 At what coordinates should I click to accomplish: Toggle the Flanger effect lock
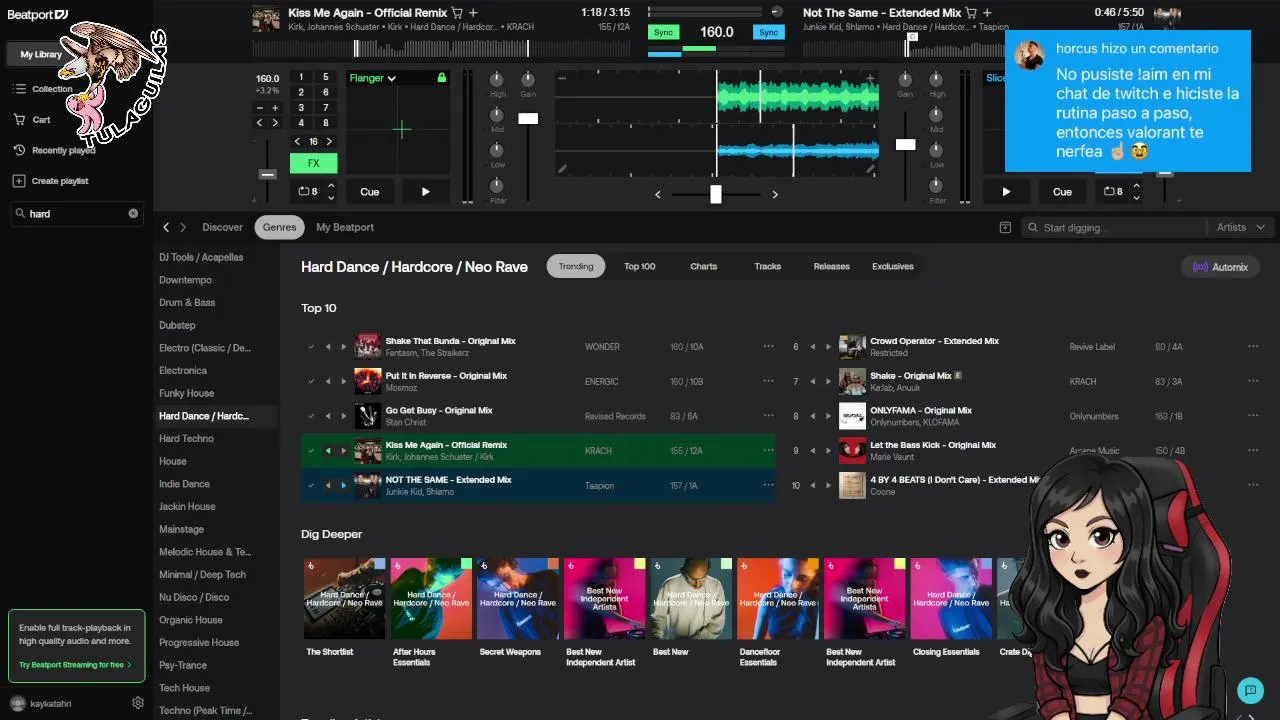coord(441,78)
